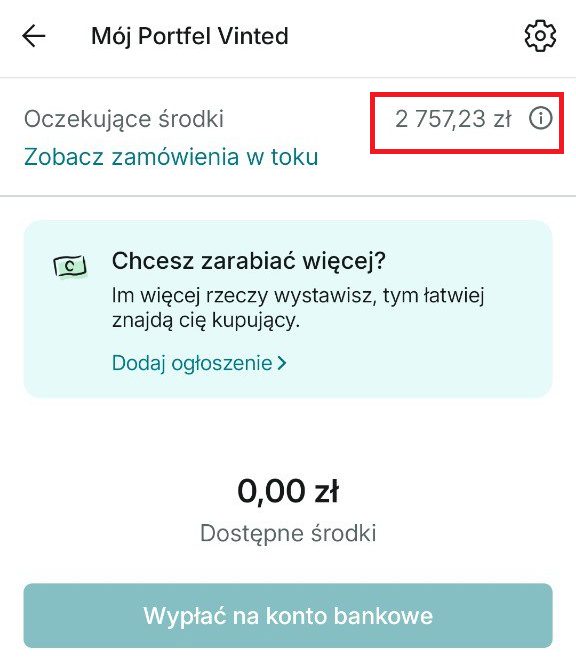Tap the Wypłać na konto bankowe button
Image resolution: width=576 pixels, height=665 pixels.
(x=288, y=615)
